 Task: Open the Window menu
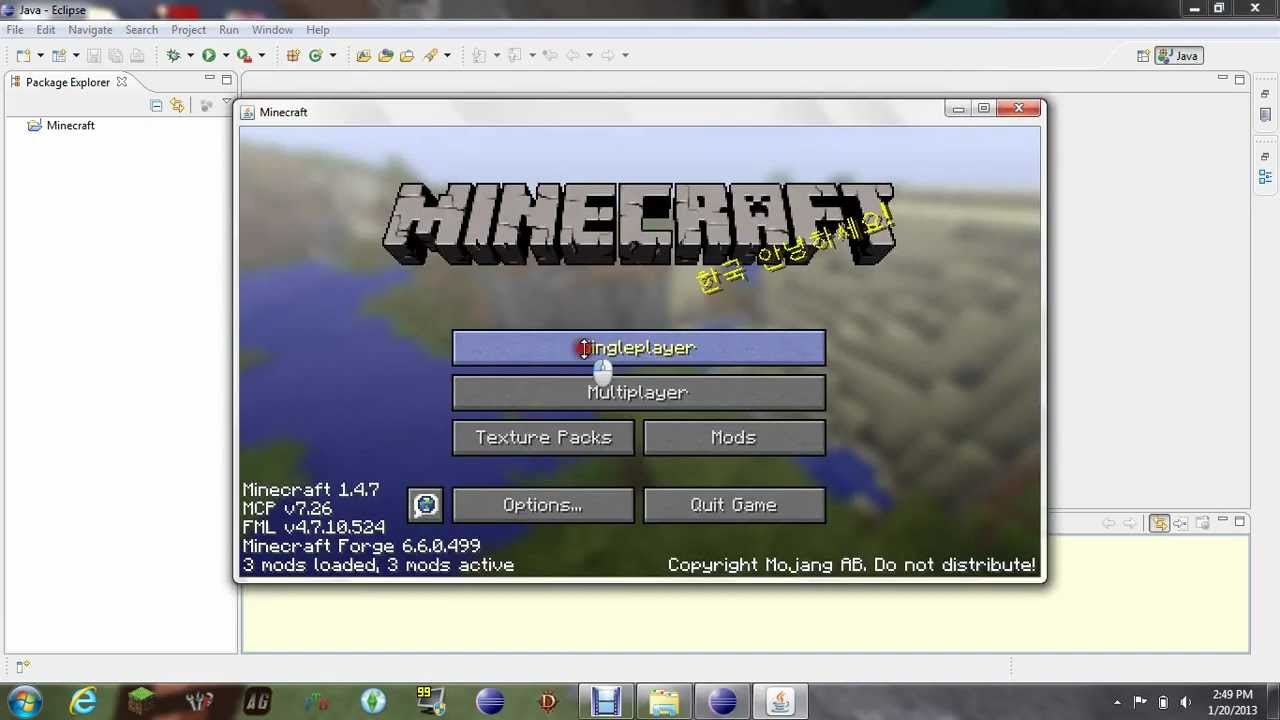click(272, 30)
